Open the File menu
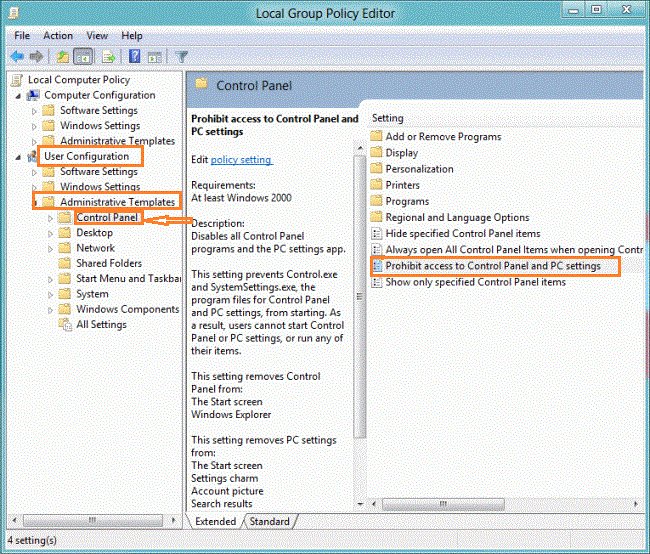This screenshot has height=554, width=650. 22,36
